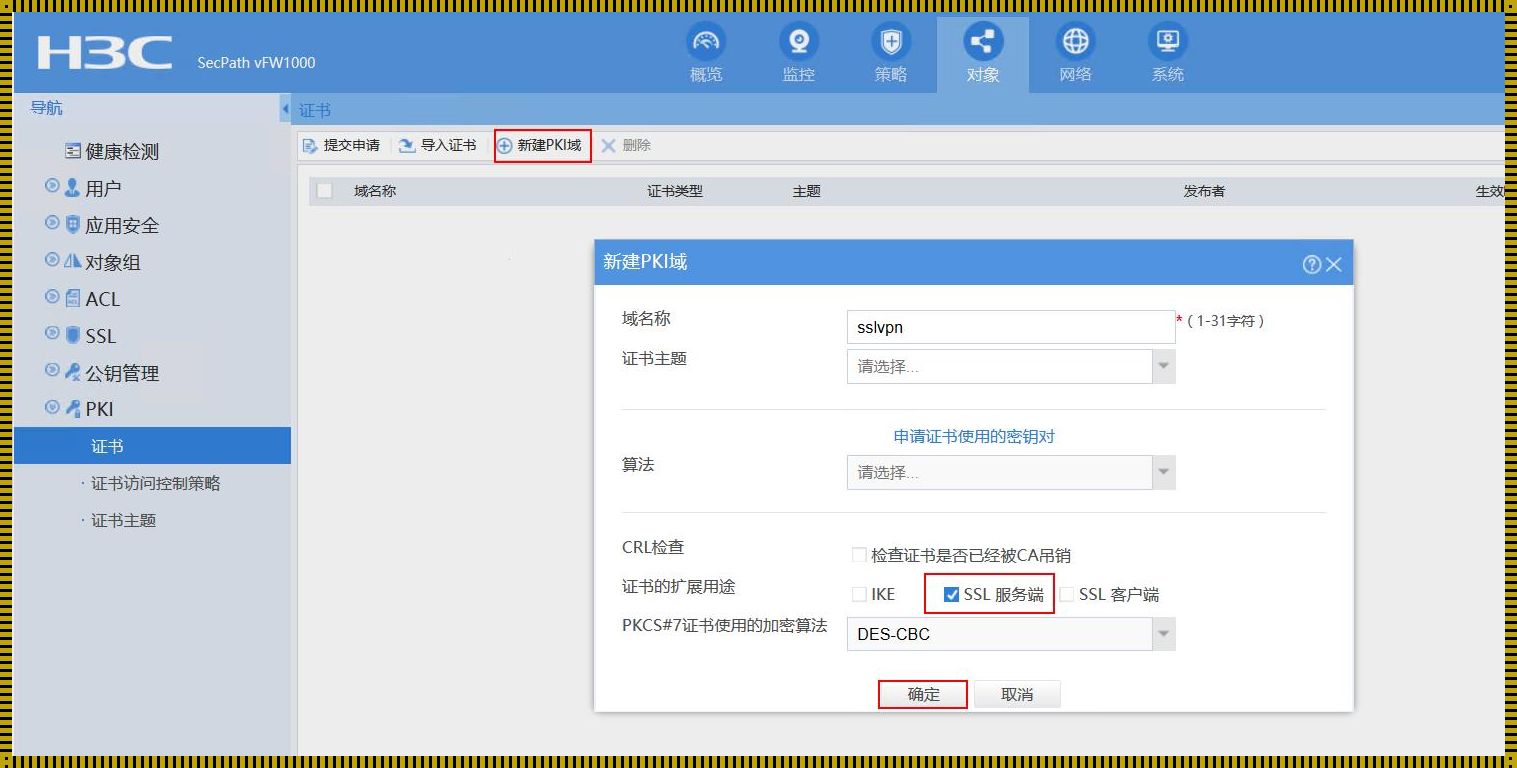Viewport: 1517px width, 768px height.
Task: Click the 导航 panel title
Action: coord(46,108)
